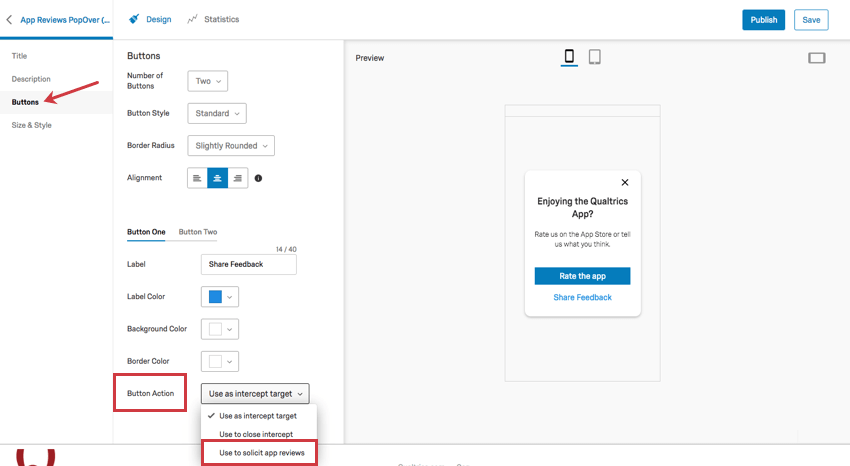Choose Use to close intercept option

click(x=259, y=434)
